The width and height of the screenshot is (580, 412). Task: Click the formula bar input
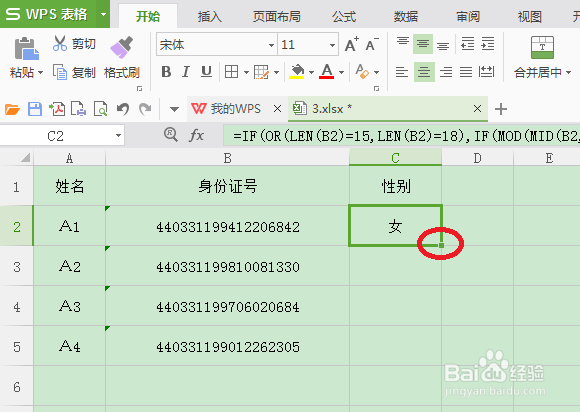point(402,136)
